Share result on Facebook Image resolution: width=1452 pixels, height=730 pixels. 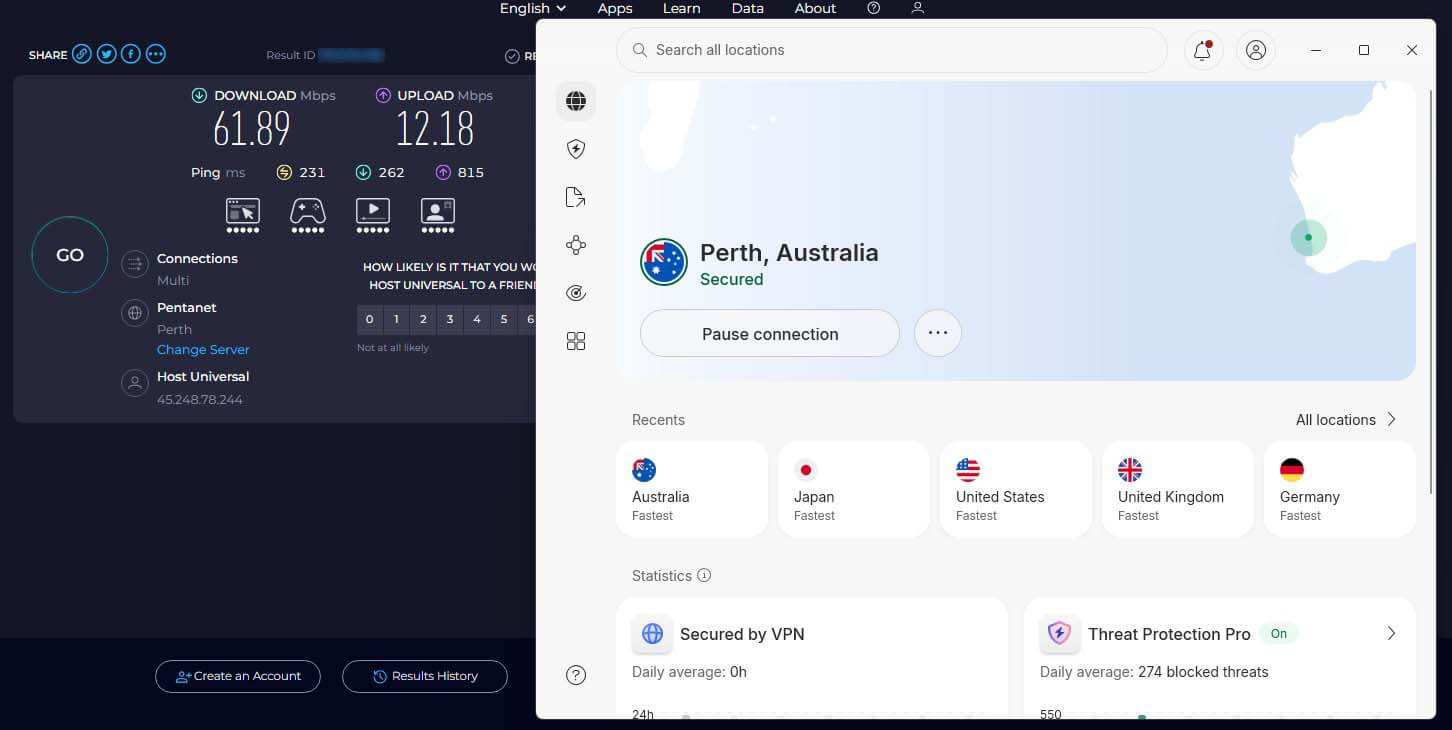click(131, 54)
